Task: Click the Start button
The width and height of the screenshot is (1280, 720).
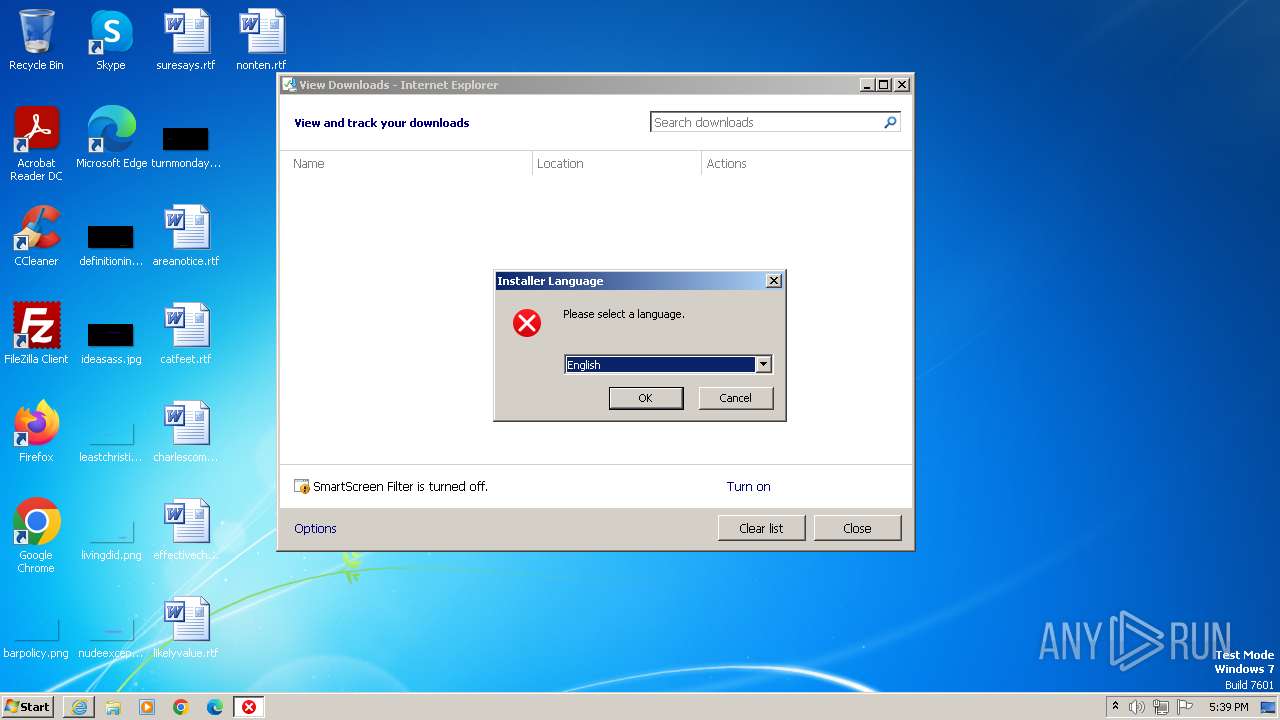Action: [28, 707]
